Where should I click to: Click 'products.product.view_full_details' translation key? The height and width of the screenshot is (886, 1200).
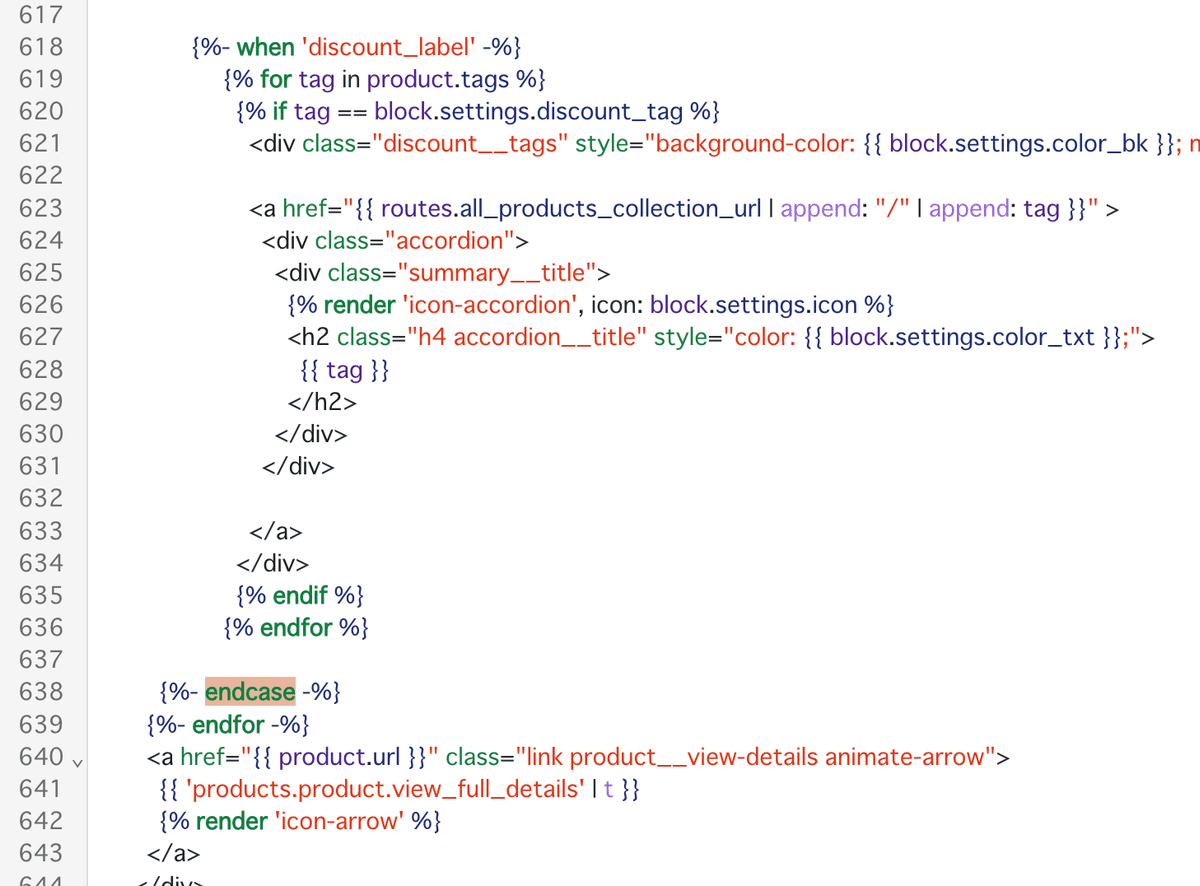tap(385, 789)
